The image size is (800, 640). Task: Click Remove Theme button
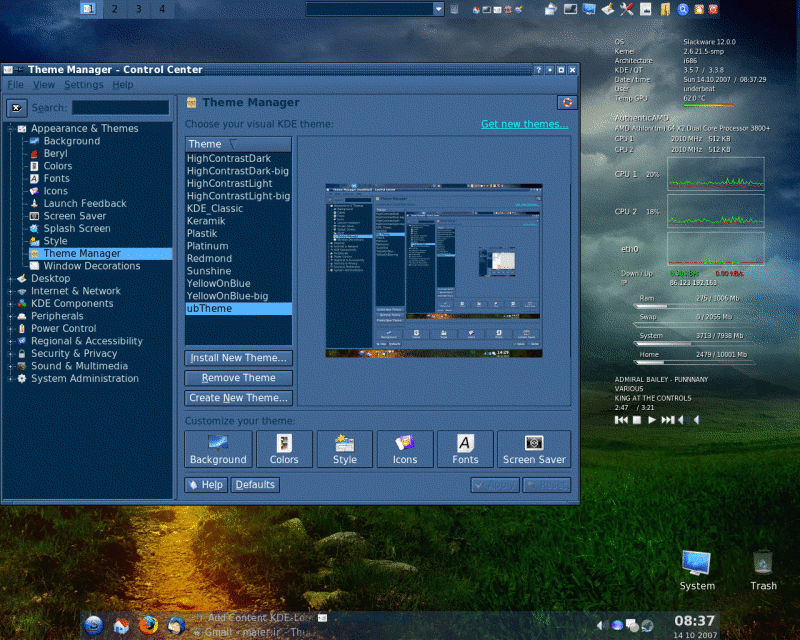[238, 378]
